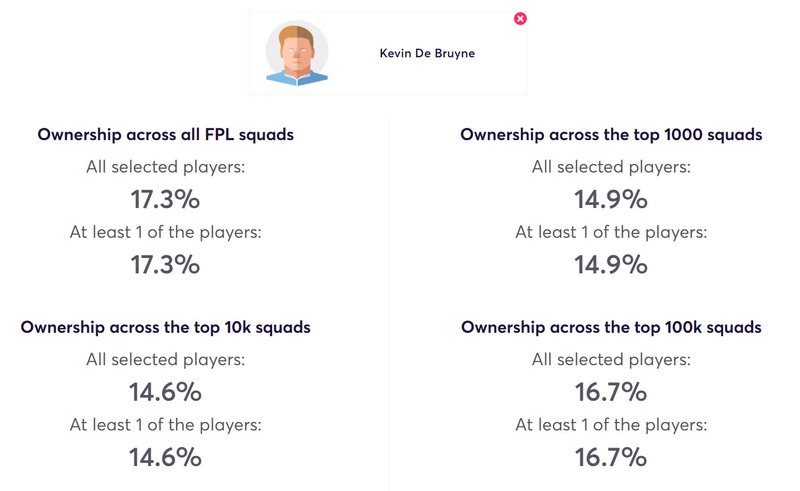The width and height of the screenshot is (800, 491).
Task: Click 'Ownership across the top 1000 squads' heading
Action: pyautogui.click(x=611, y=135)
